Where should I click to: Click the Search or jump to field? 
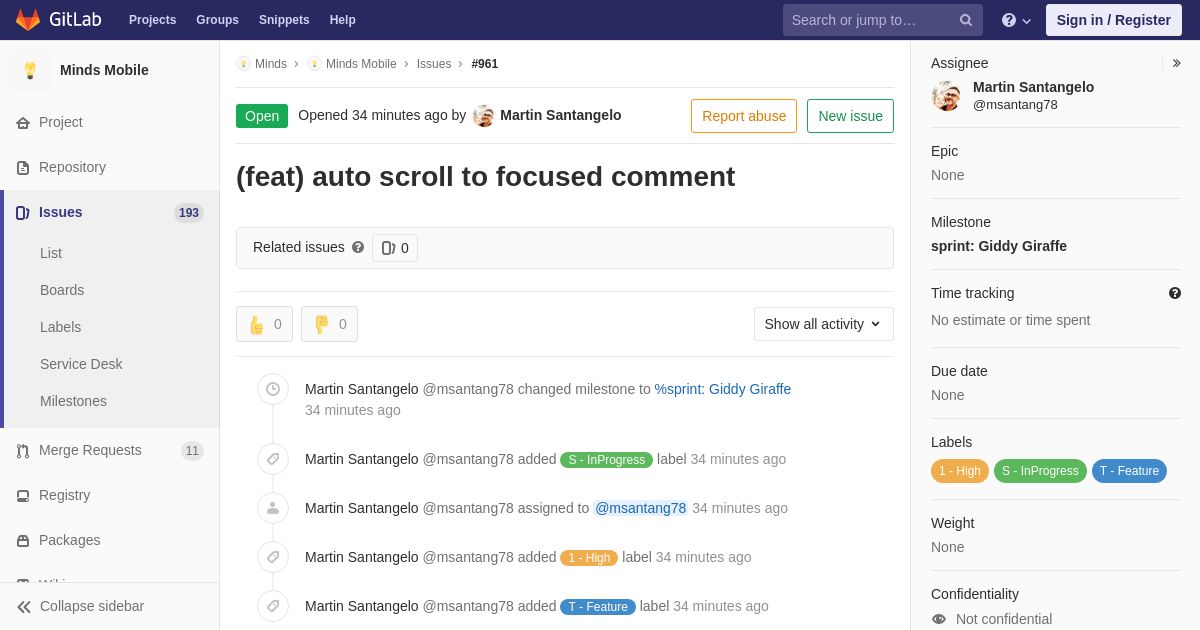pos(870,20)
